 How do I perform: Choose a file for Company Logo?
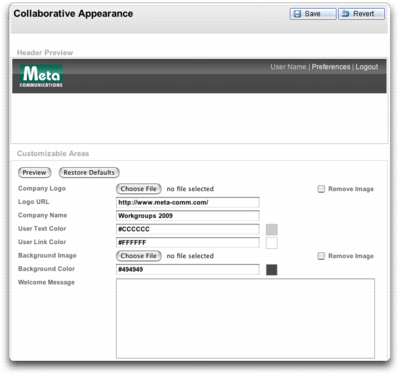139,189
